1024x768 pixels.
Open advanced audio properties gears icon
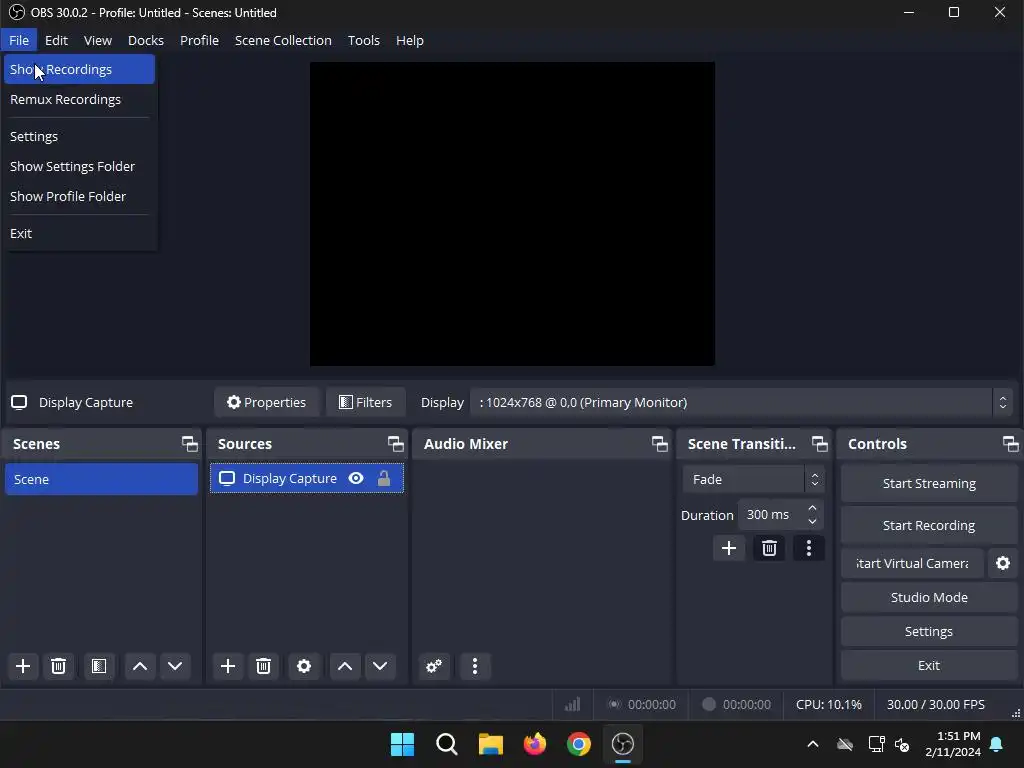[434, 666]
